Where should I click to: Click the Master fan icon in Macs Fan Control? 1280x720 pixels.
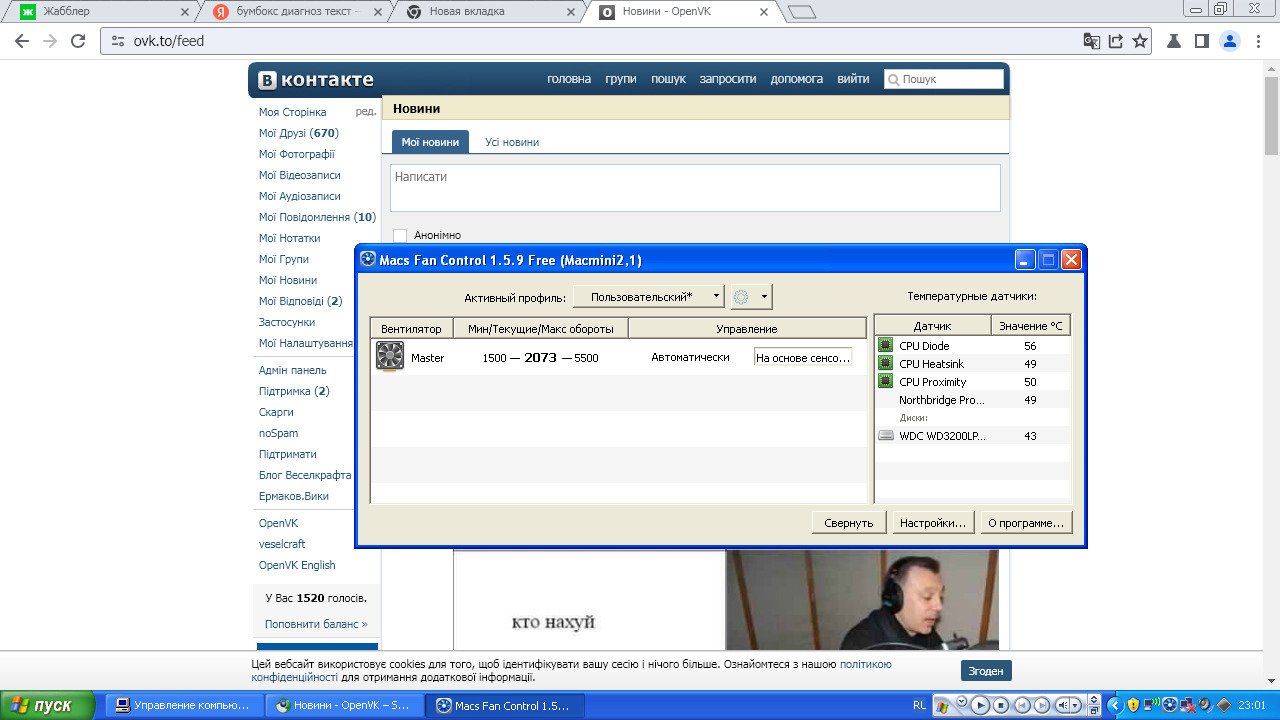[x=390, y=356]
